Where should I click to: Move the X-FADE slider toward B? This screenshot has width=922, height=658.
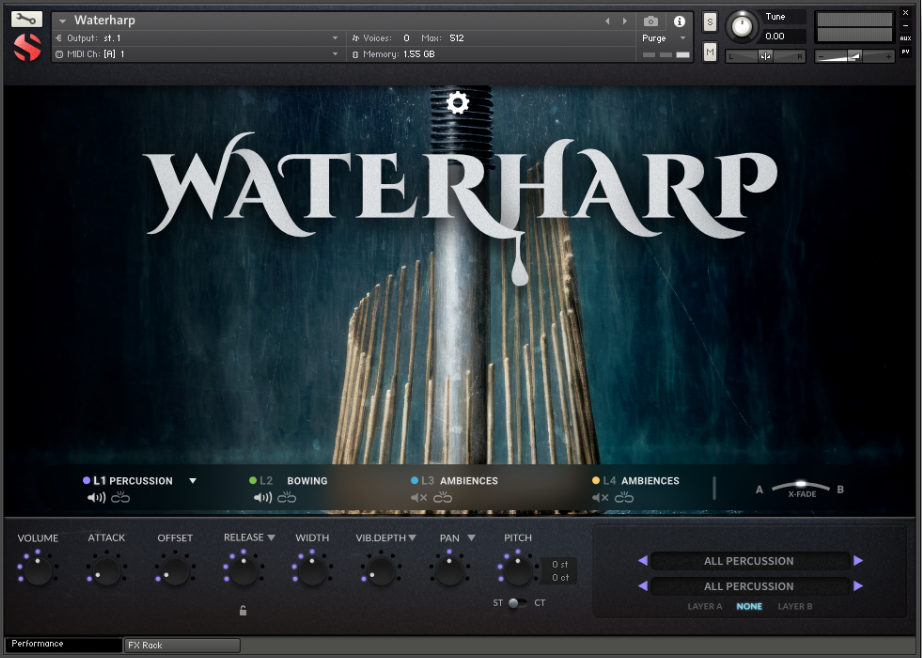822,488
